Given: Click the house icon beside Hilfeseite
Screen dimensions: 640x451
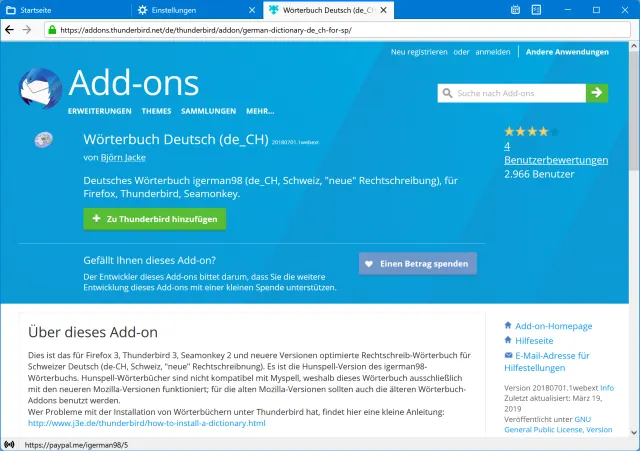Looking at the screenshot, I should click(x=508, y=340).
